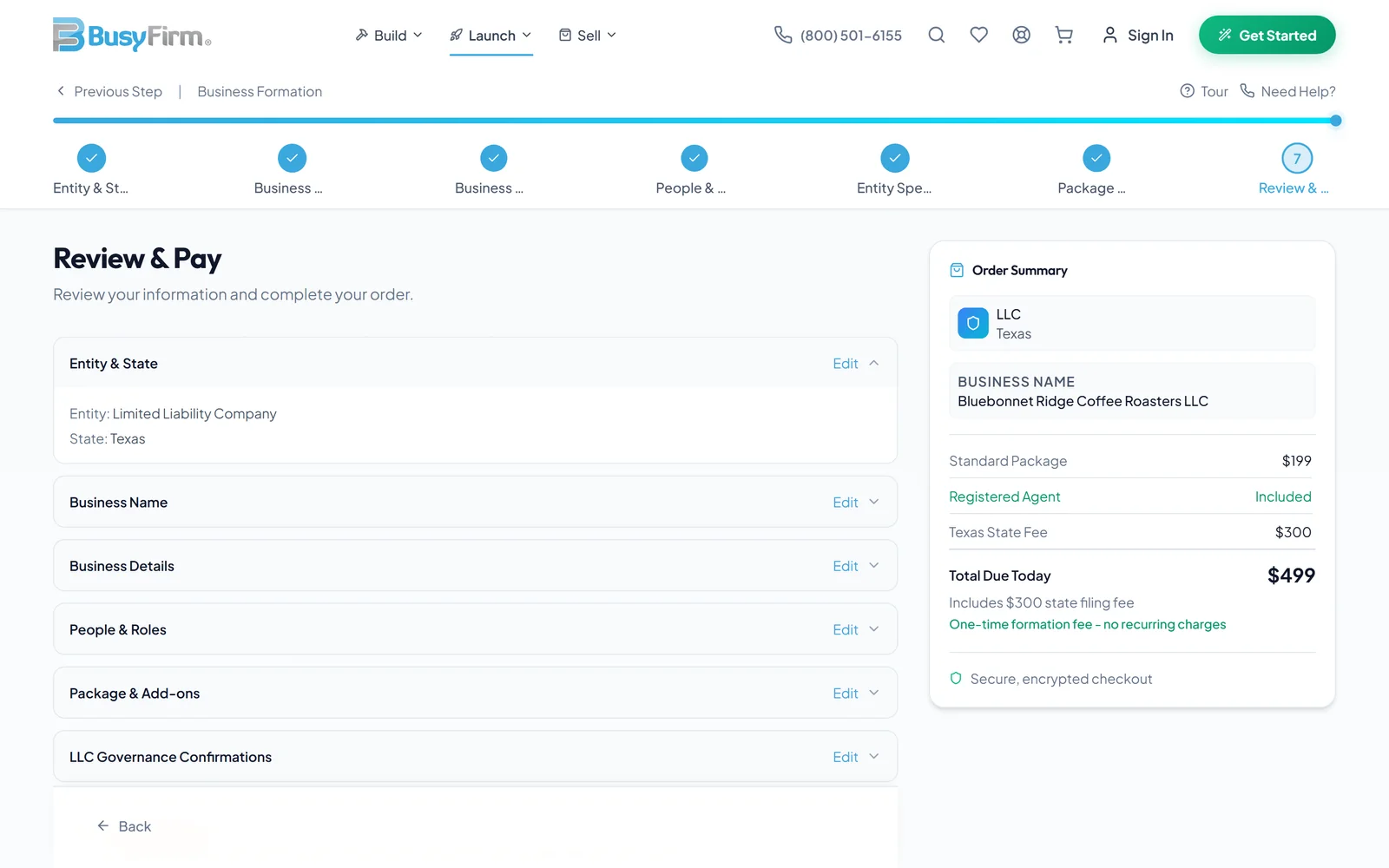Click the phone number (800) 501-6155
The width and height of the screenshot is (1389, 868).
851,36
